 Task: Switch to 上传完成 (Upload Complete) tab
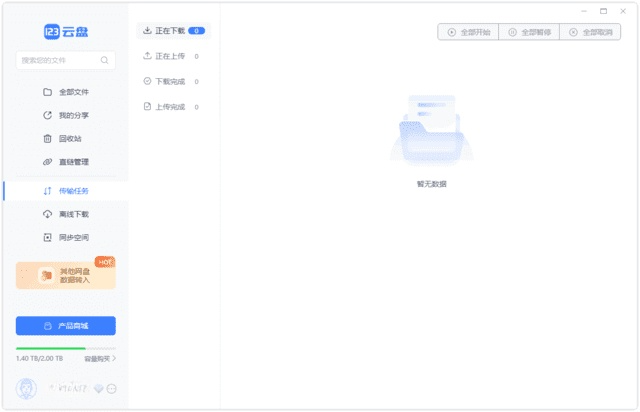coord(171,106)
